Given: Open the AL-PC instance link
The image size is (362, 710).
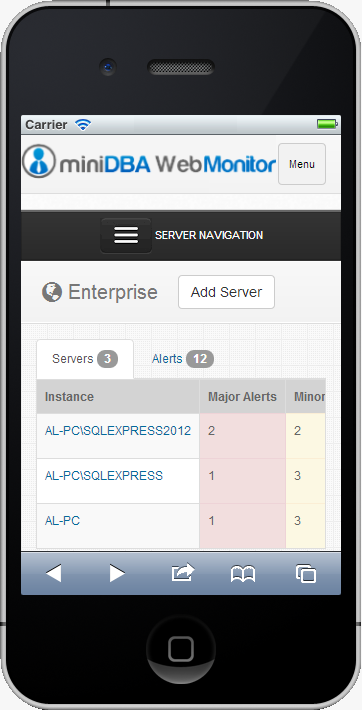Looking at the screenshot, I should (x=62, y=521).
